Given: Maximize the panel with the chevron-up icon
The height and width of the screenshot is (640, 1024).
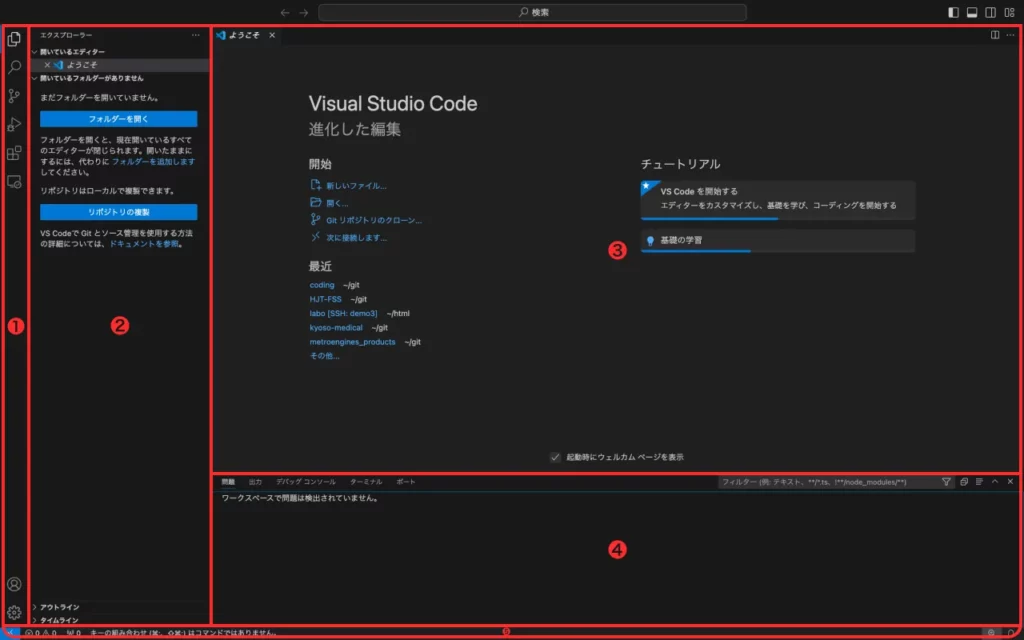Looking at the screenshot, I should point(995,482).
